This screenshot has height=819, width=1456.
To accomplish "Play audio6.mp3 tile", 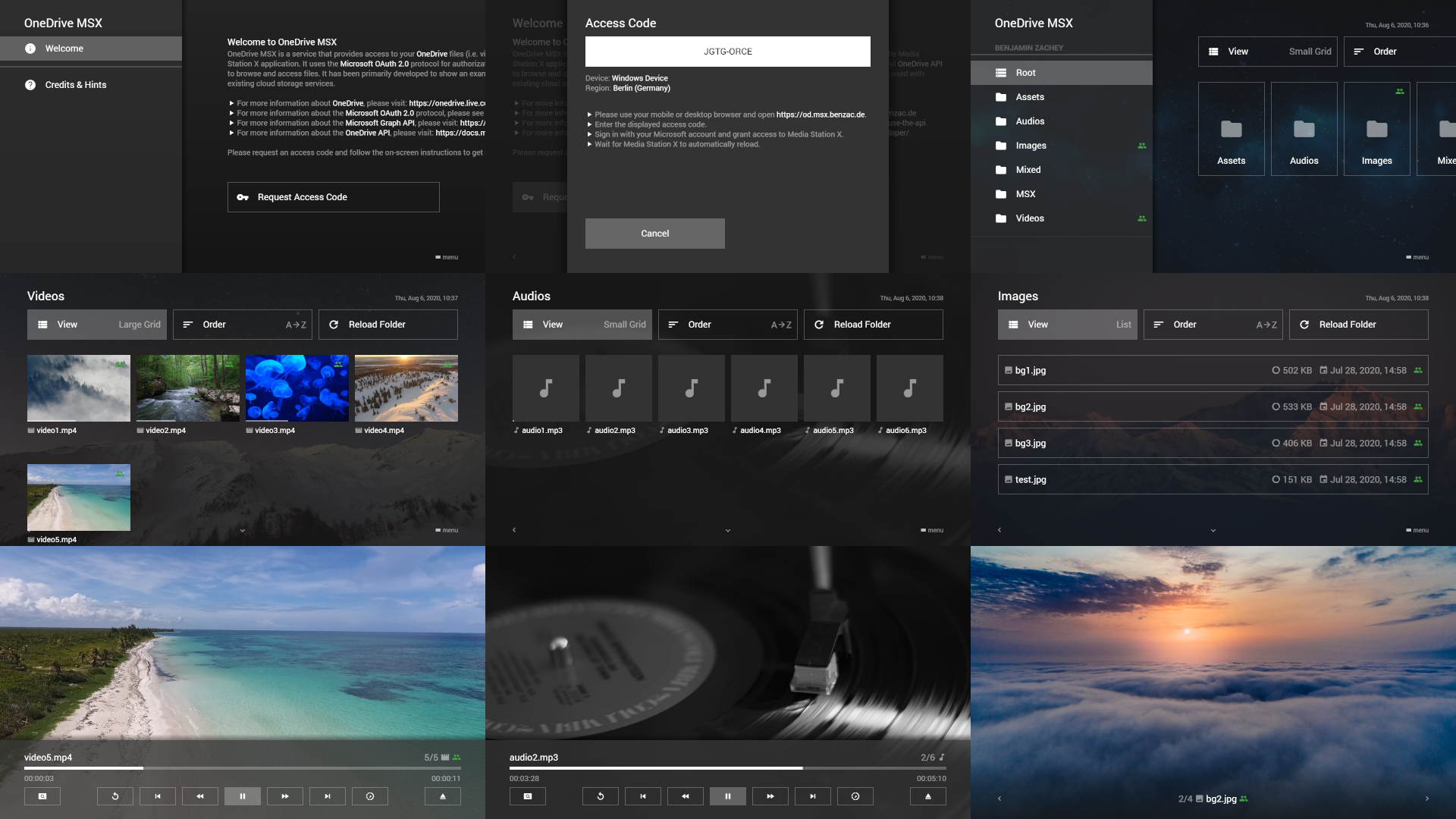I will (x=910, y=388).
